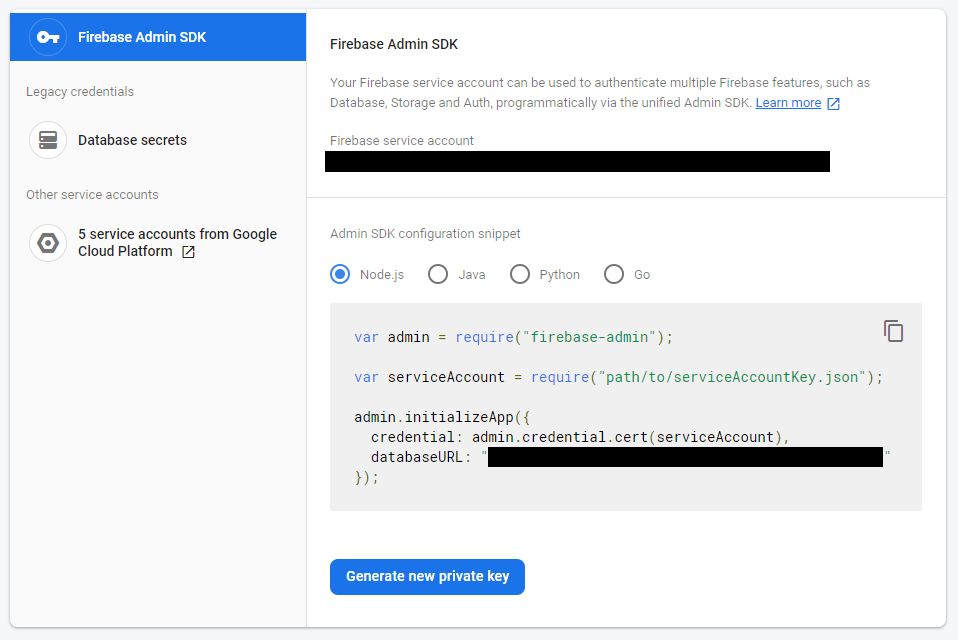Click the Node.js label text

[x=382, y=275]
